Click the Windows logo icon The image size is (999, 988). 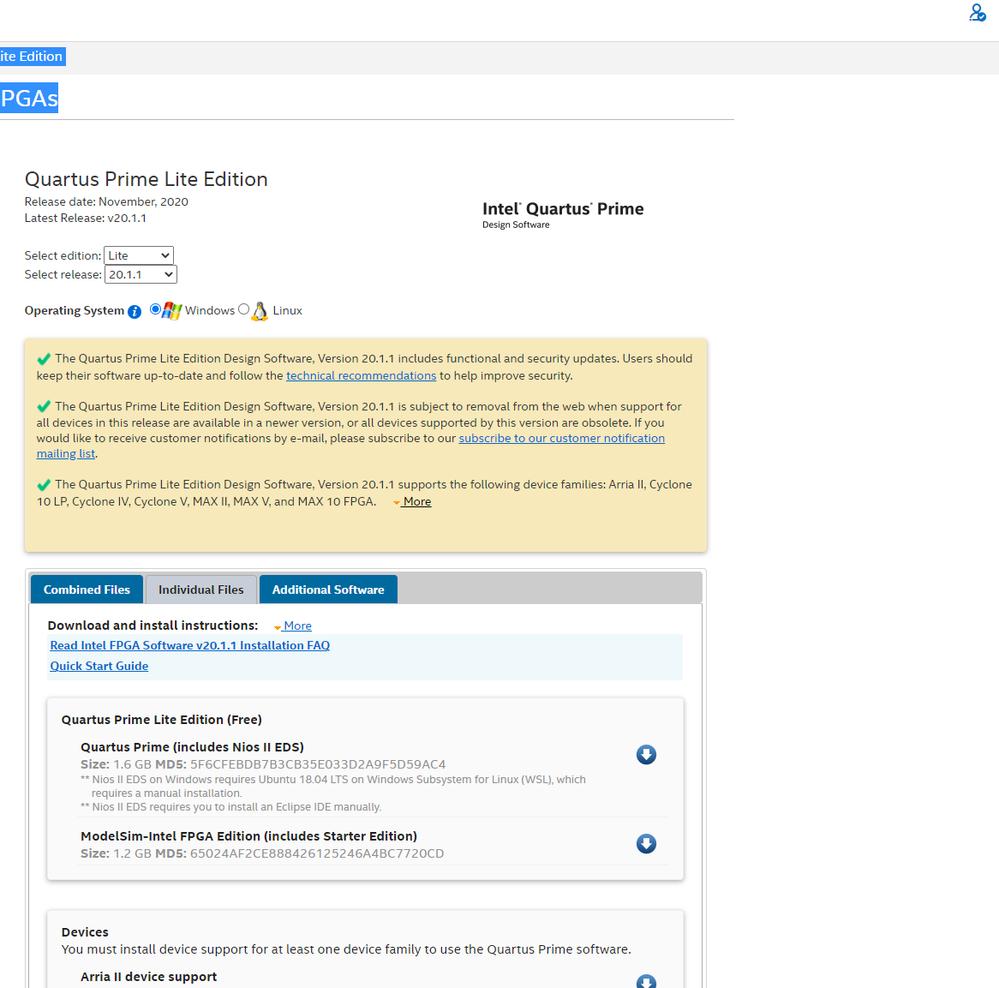click(171, 311)
